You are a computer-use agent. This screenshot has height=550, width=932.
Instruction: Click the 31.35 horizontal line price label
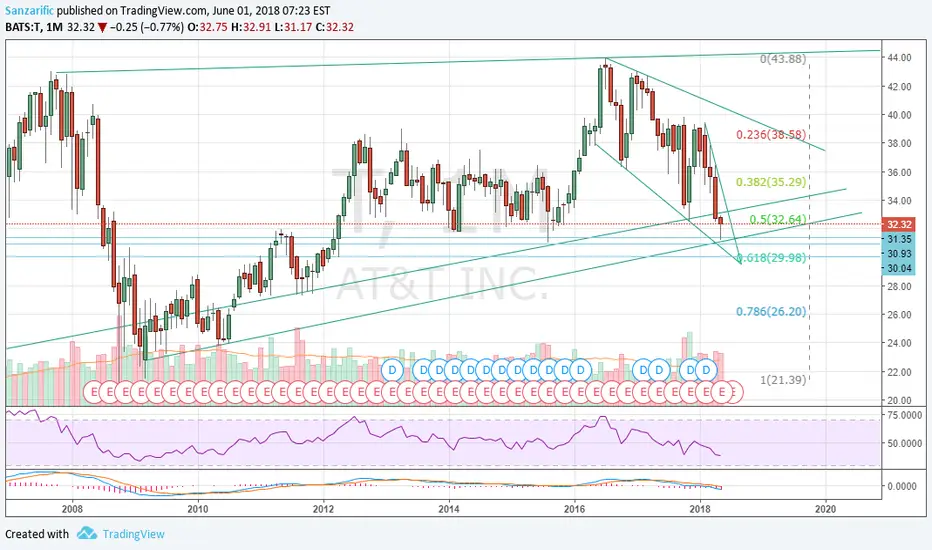click(899, 238)
